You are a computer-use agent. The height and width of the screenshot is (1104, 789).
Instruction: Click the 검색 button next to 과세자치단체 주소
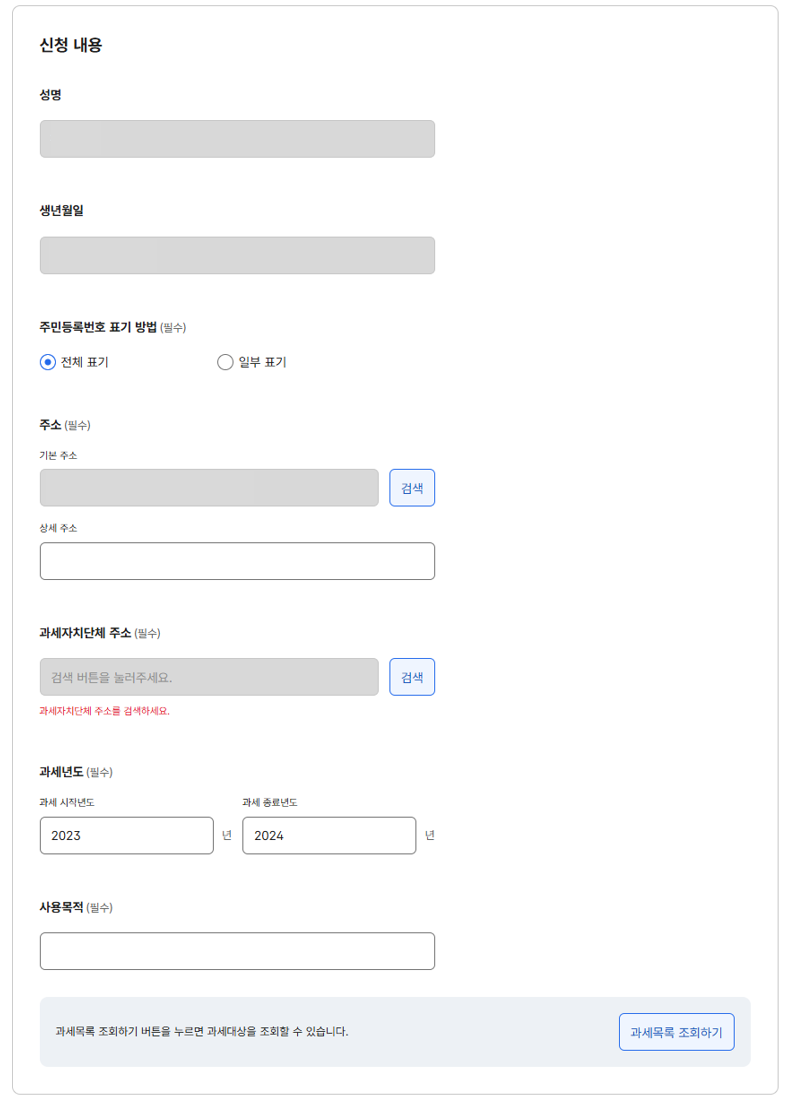coord(412,677)
